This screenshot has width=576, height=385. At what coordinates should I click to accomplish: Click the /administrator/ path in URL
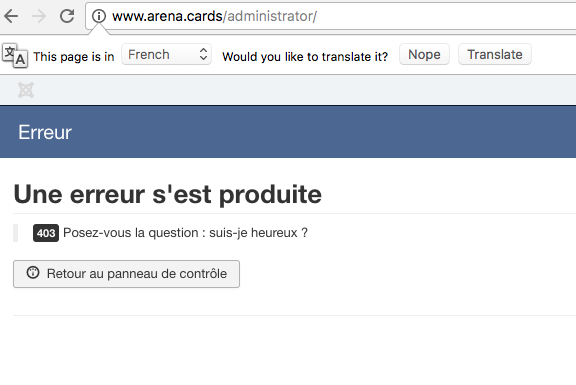[270, 16]
